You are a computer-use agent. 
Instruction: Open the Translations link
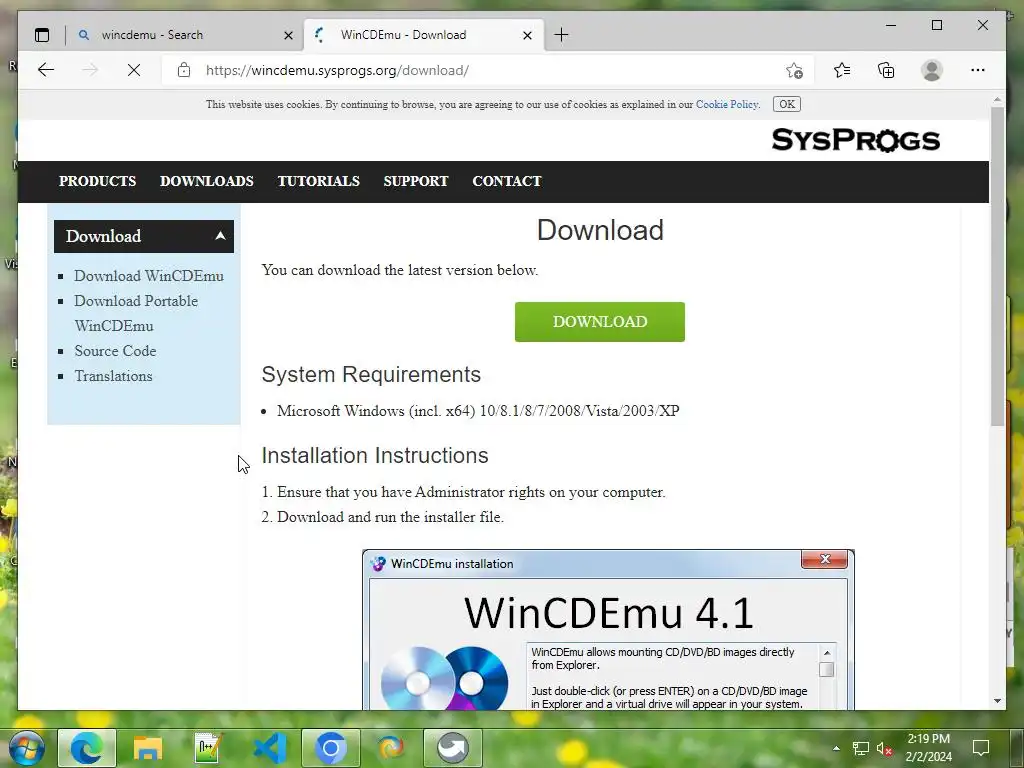pos(113,376)
